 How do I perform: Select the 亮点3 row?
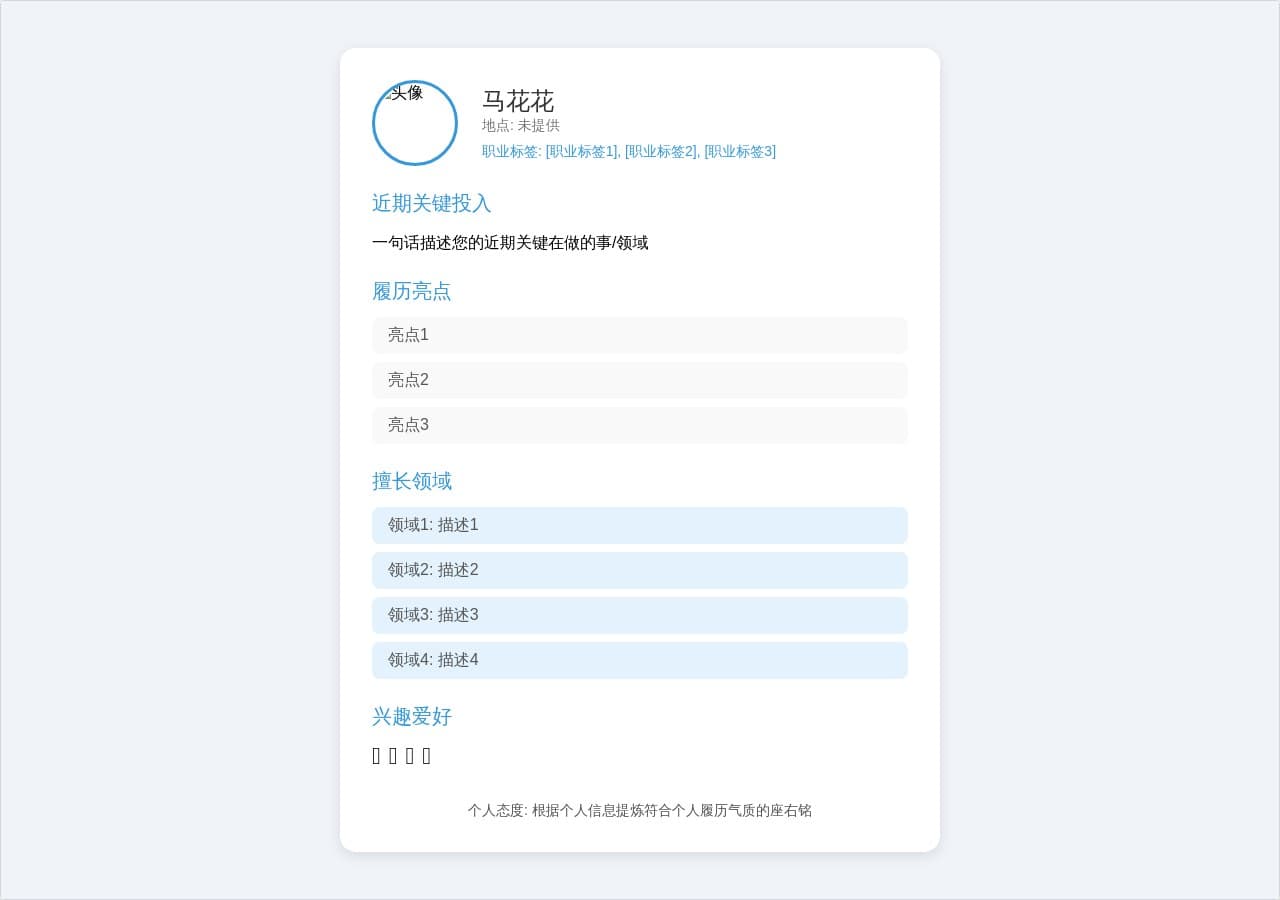click(x=640, y=425)
